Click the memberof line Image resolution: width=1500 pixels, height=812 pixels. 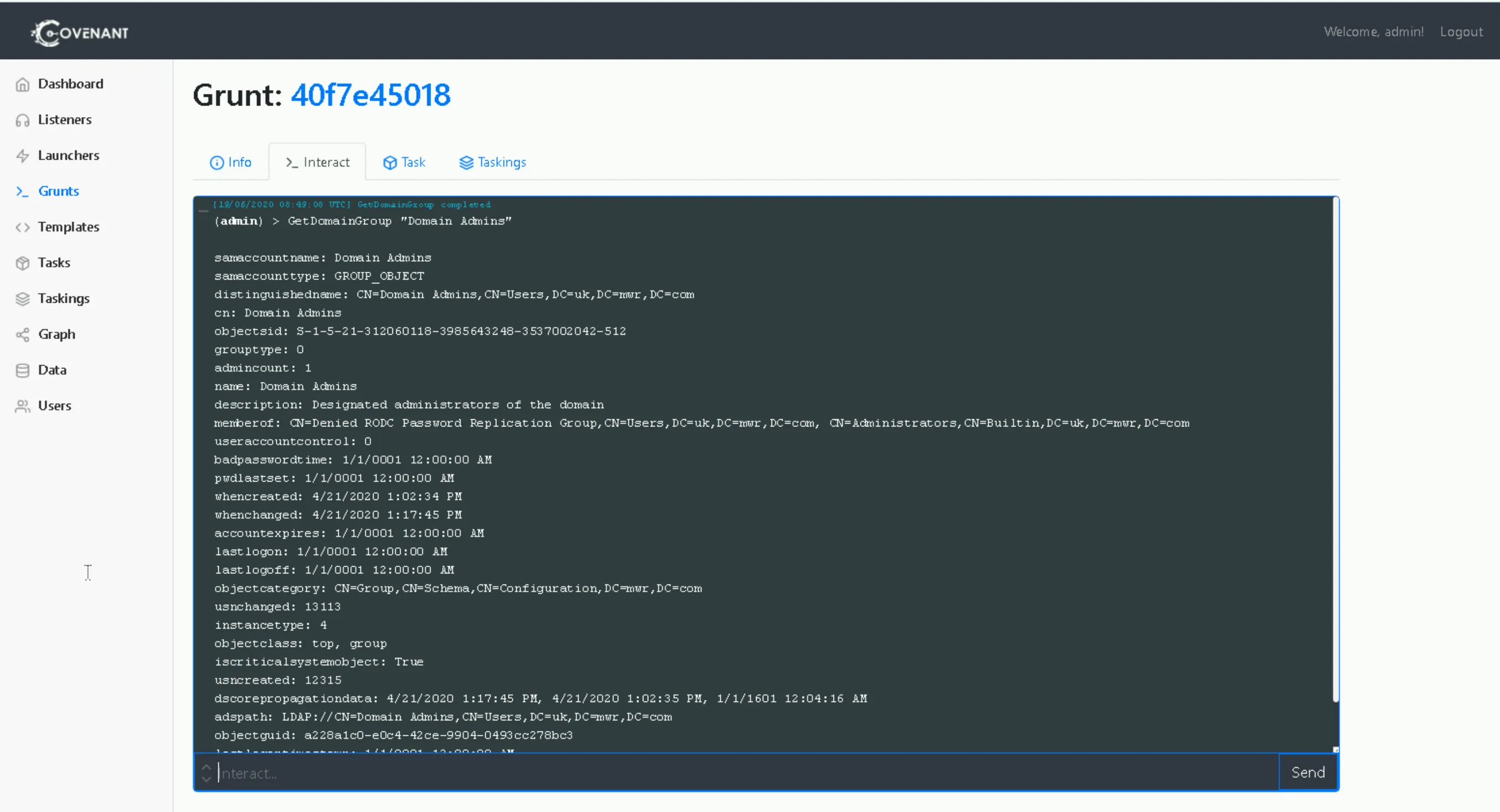tap(702, 423)
